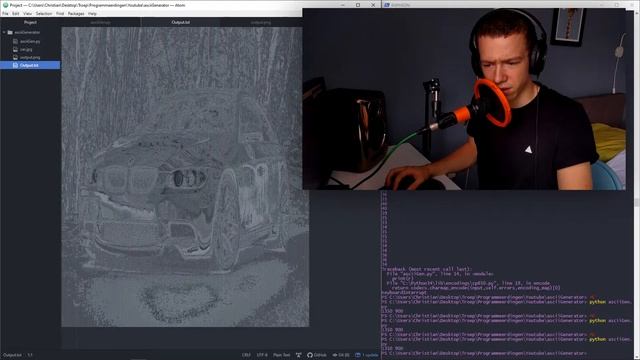Viewport: 640px width, 360px height.
Task: Click the 1:1 cursor position indicator
Action: click(30, 355)
